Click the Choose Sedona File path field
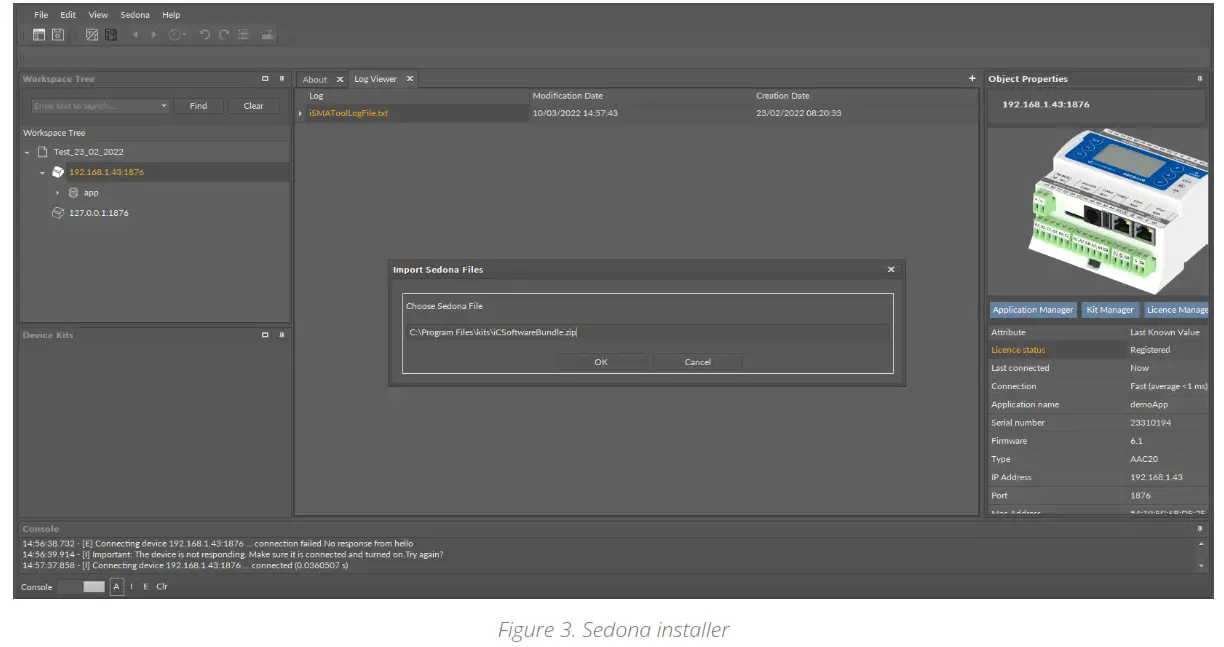This screenshot has width=1224, height=647. point(646,332)
